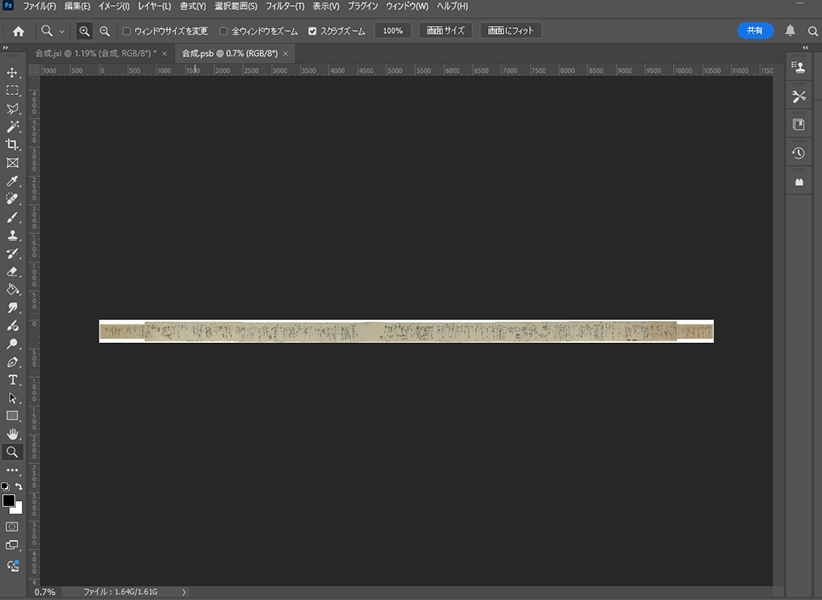Click the blue 共有 button
The width and height of the screenshot is (822, 600).
pyautogui.click(x=755, y=31)
